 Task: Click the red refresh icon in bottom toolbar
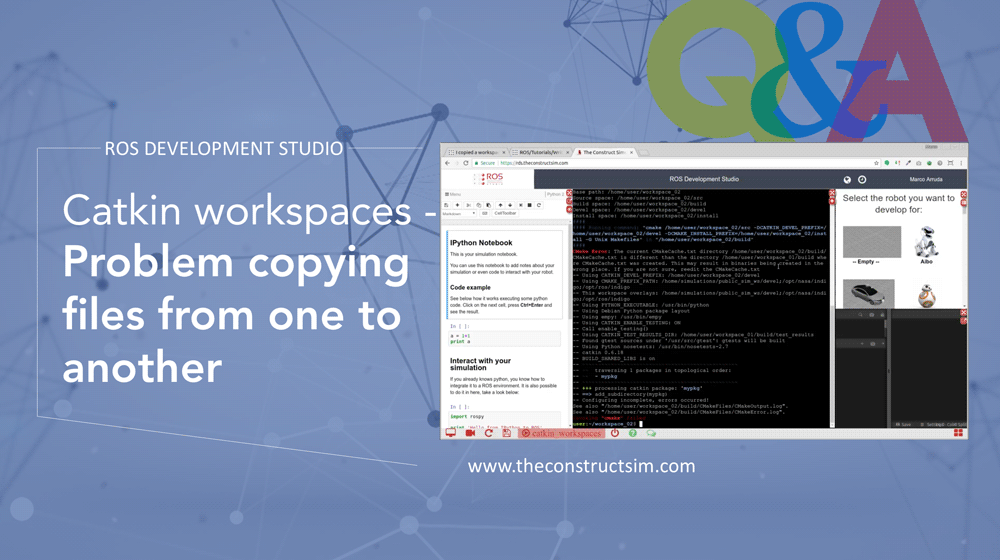[489, 433]
